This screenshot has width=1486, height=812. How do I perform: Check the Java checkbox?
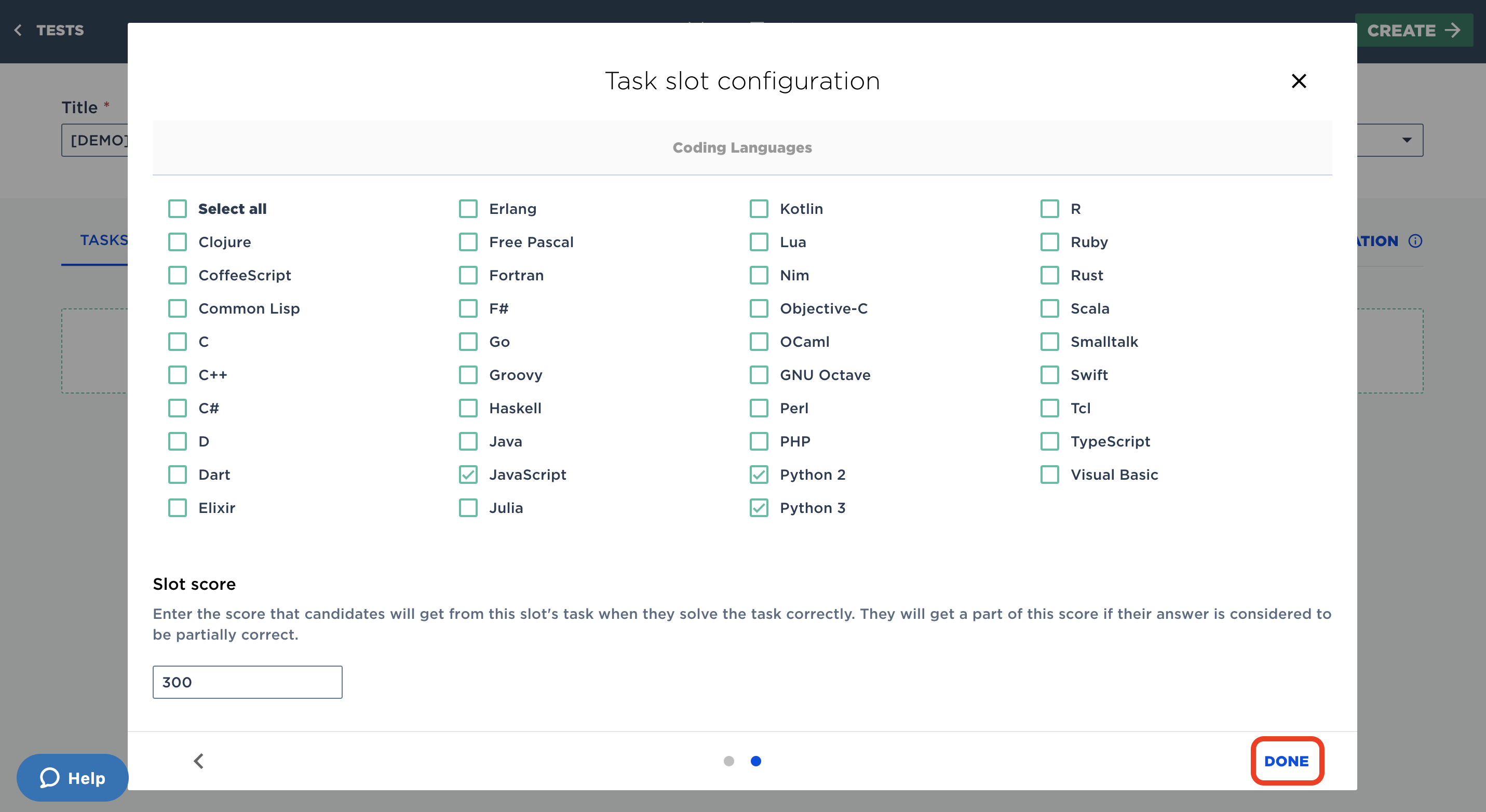pos(468,441)
